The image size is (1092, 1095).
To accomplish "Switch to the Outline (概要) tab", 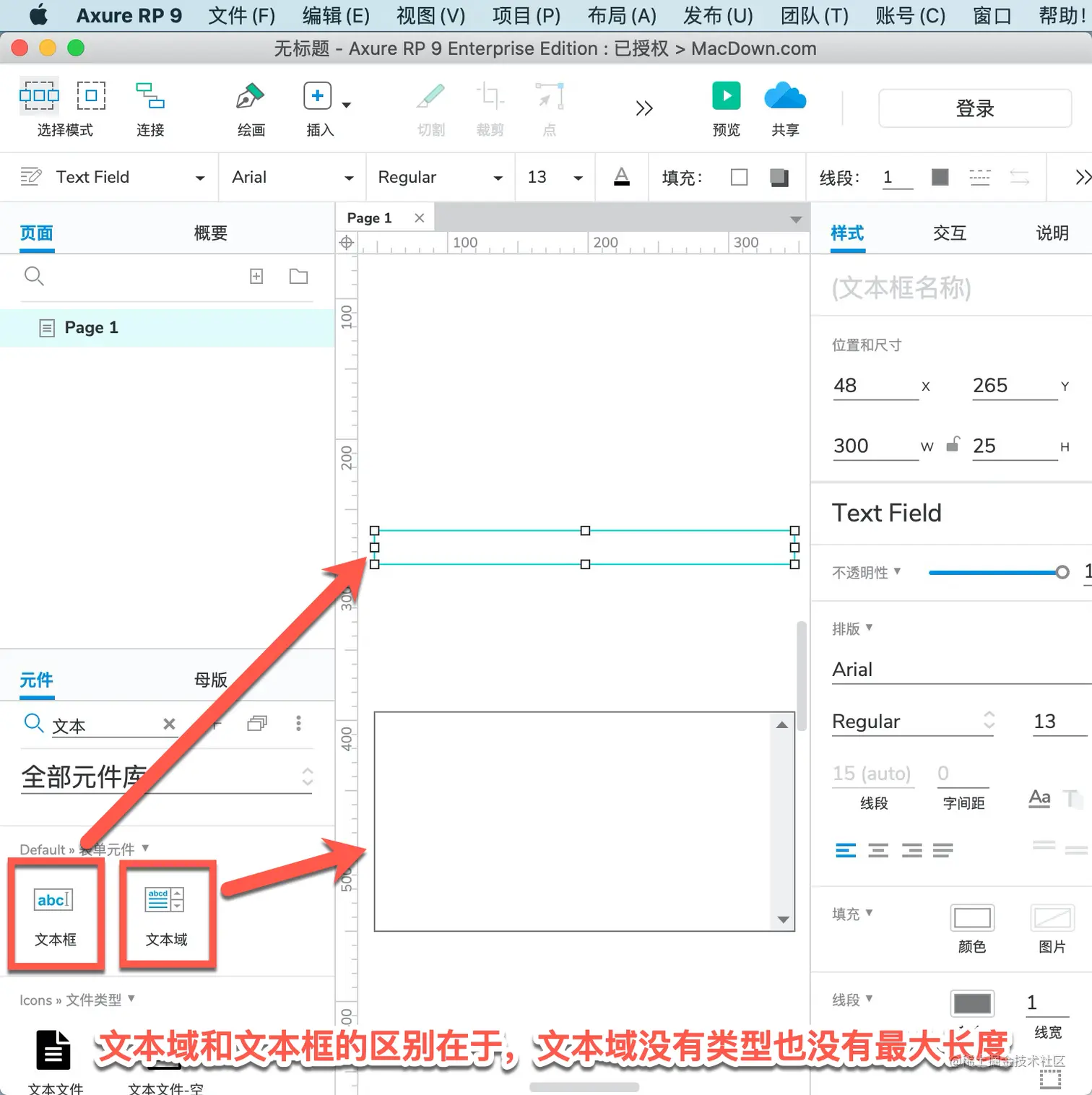I will [211, 233].
